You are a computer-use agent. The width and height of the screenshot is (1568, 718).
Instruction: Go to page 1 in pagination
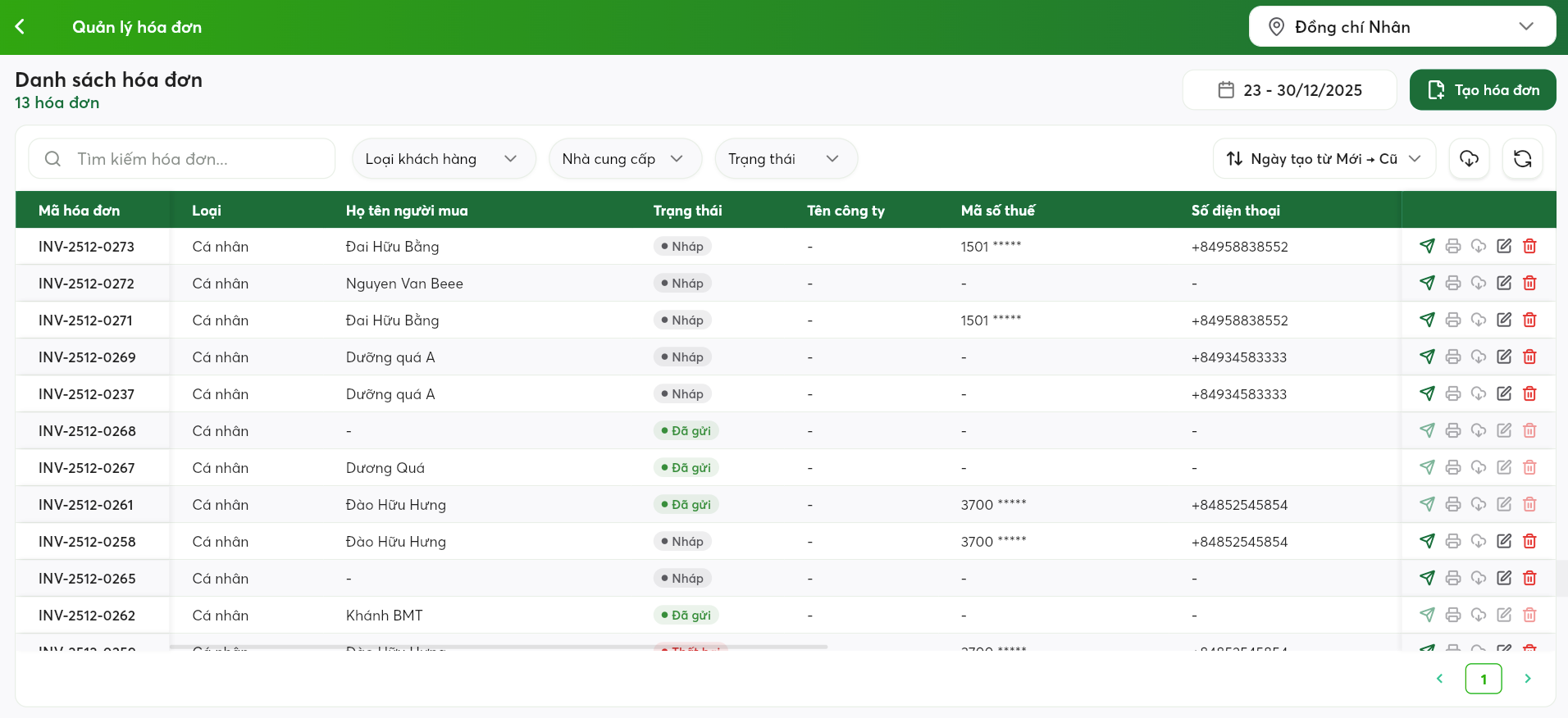[1483, 679]
